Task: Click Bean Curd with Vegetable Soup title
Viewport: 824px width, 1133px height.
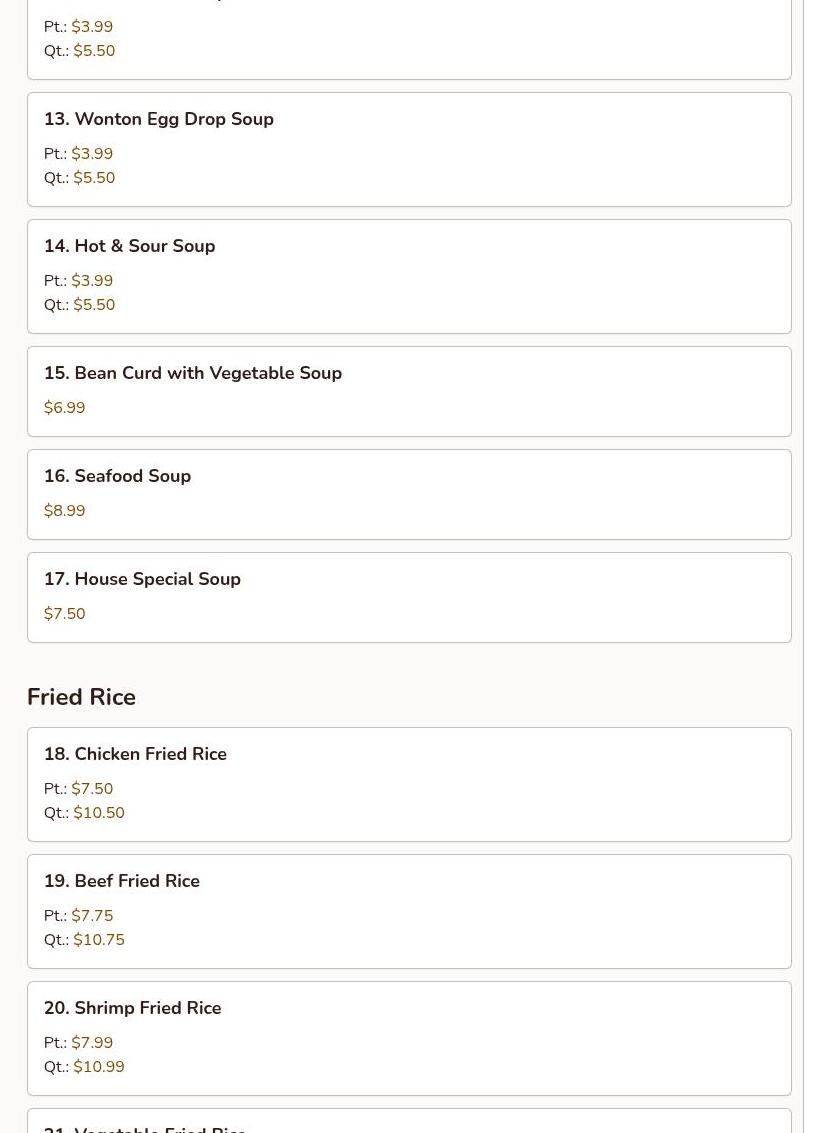Action: 193,373
